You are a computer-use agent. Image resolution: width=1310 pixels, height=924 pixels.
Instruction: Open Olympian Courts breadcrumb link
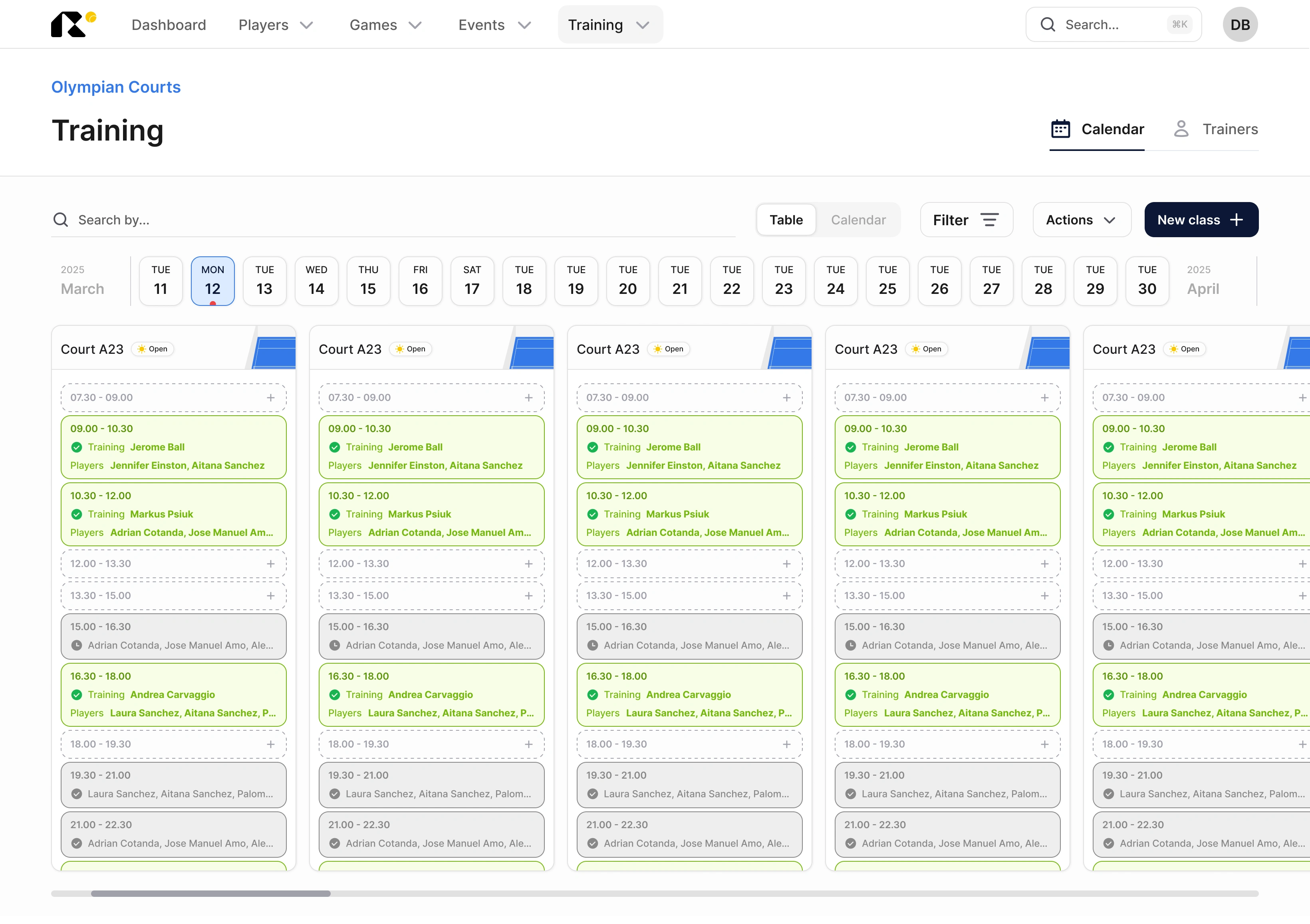coord(116,87)
